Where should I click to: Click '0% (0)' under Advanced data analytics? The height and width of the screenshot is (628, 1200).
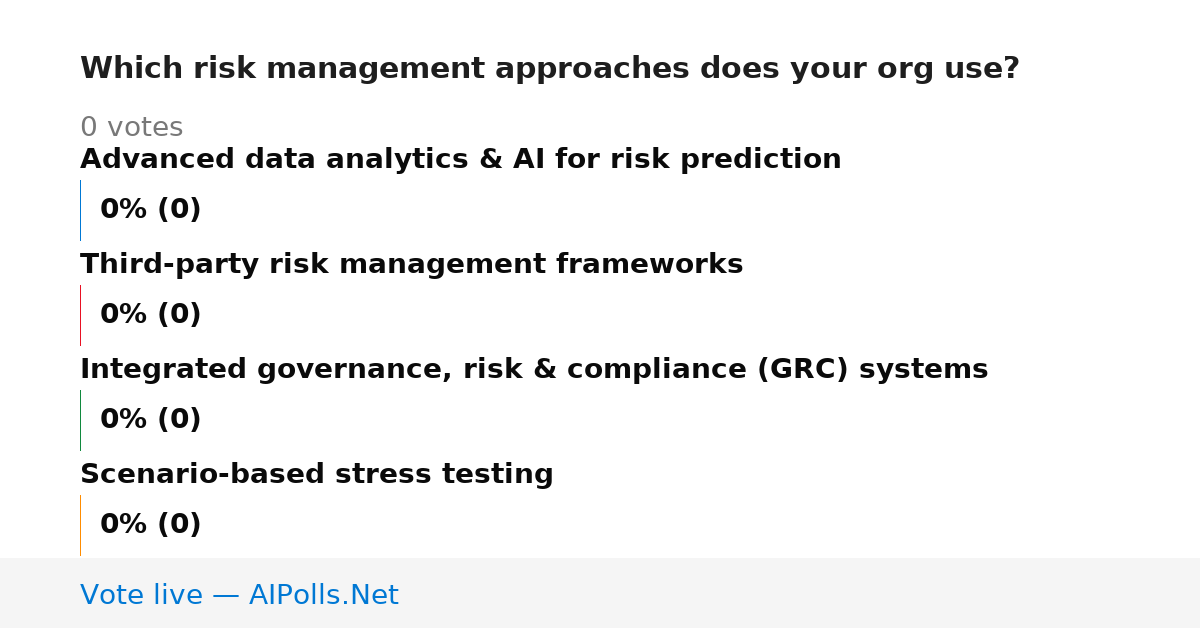click(150, 210)
